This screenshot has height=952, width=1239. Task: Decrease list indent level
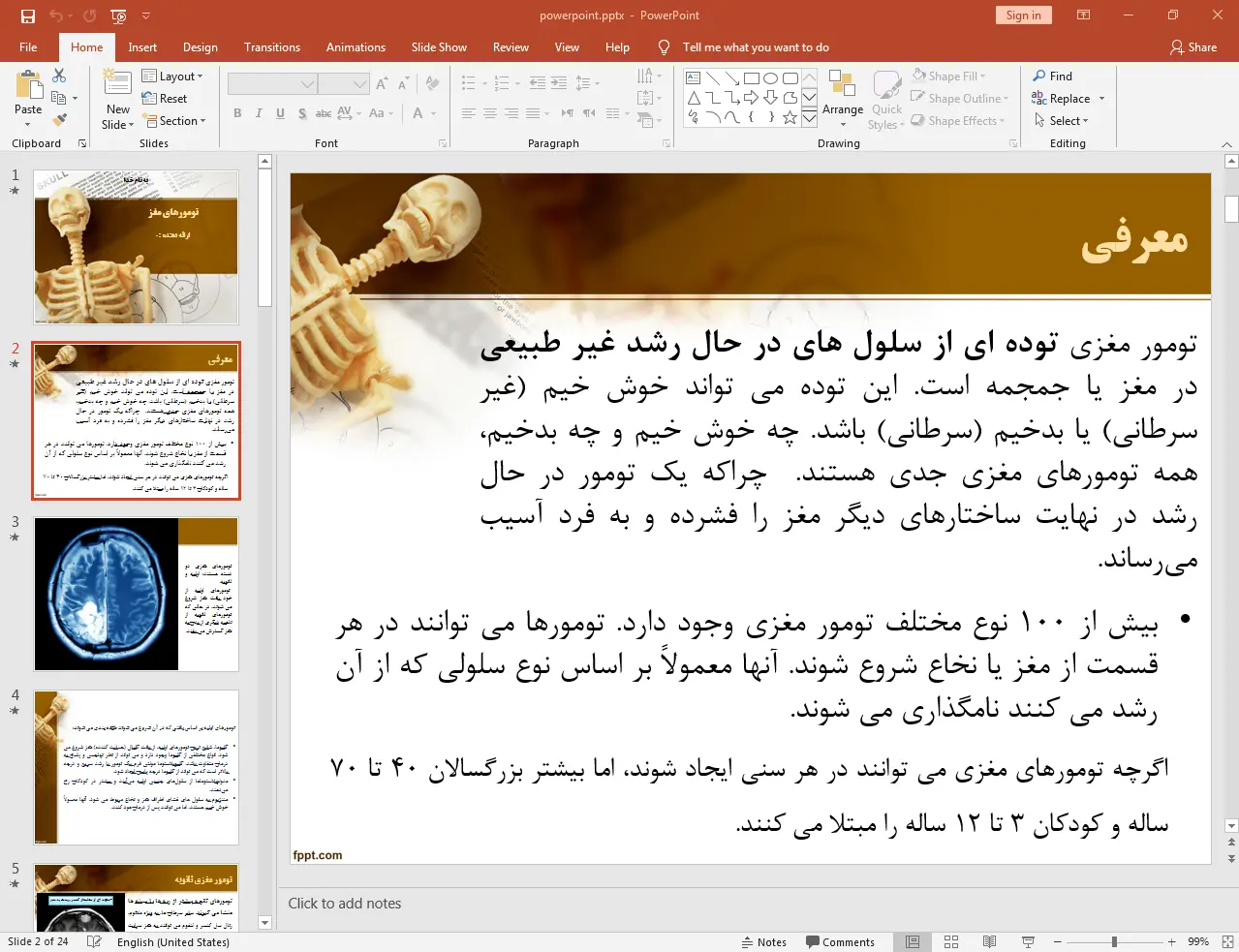[538, 83]
